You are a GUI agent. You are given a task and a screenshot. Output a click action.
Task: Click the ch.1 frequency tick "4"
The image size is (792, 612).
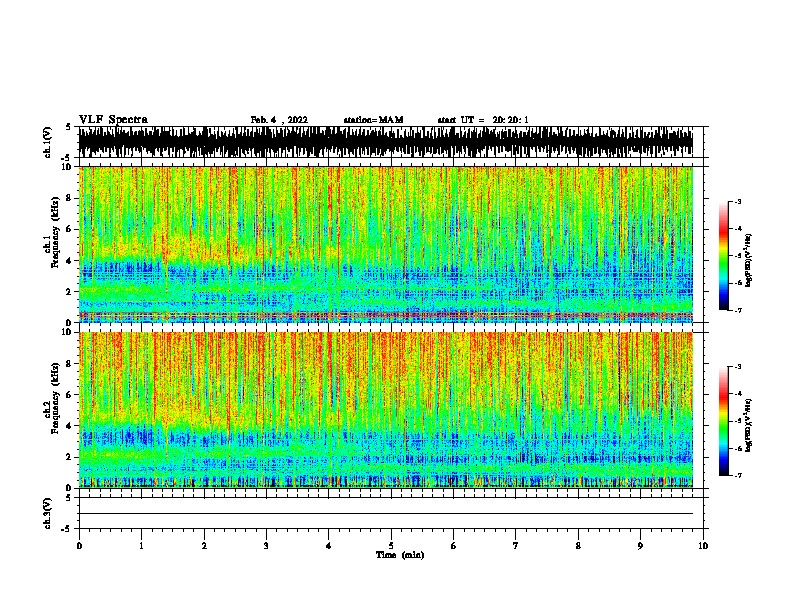tap(69, 261)
